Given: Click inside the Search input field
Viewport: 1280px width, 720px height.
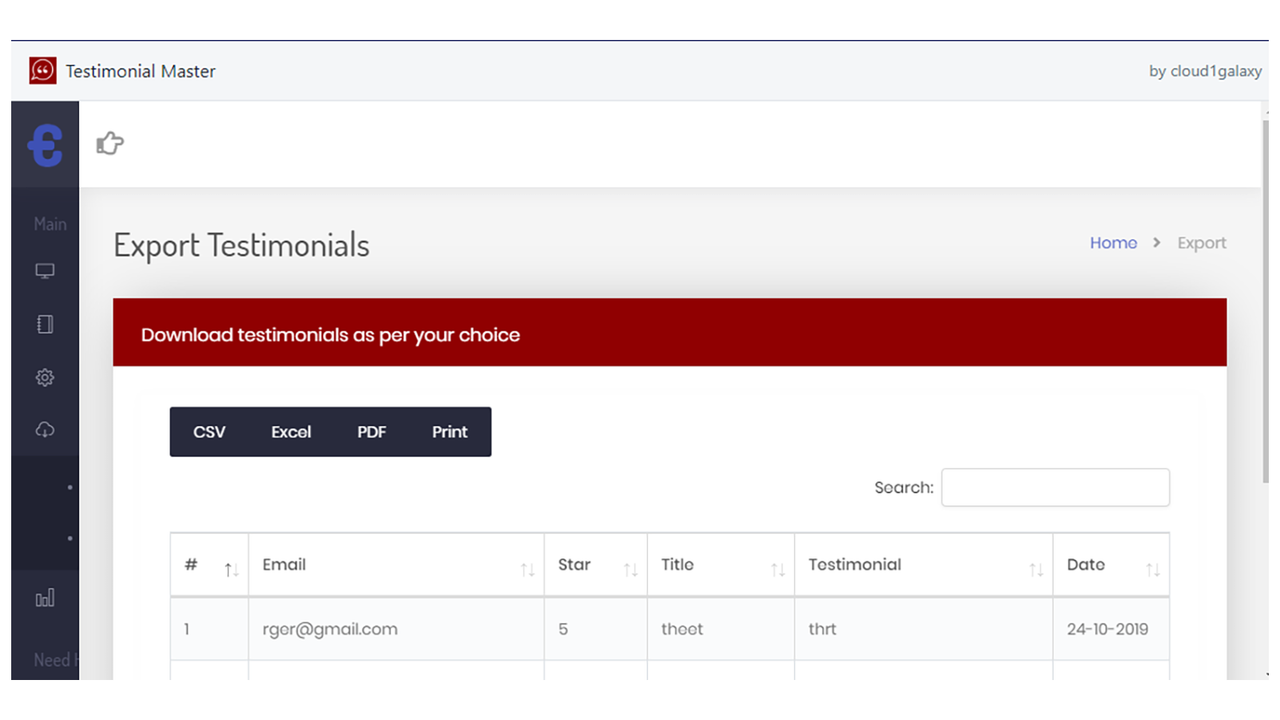Looking at the screenshot, I should (1055, 487).
